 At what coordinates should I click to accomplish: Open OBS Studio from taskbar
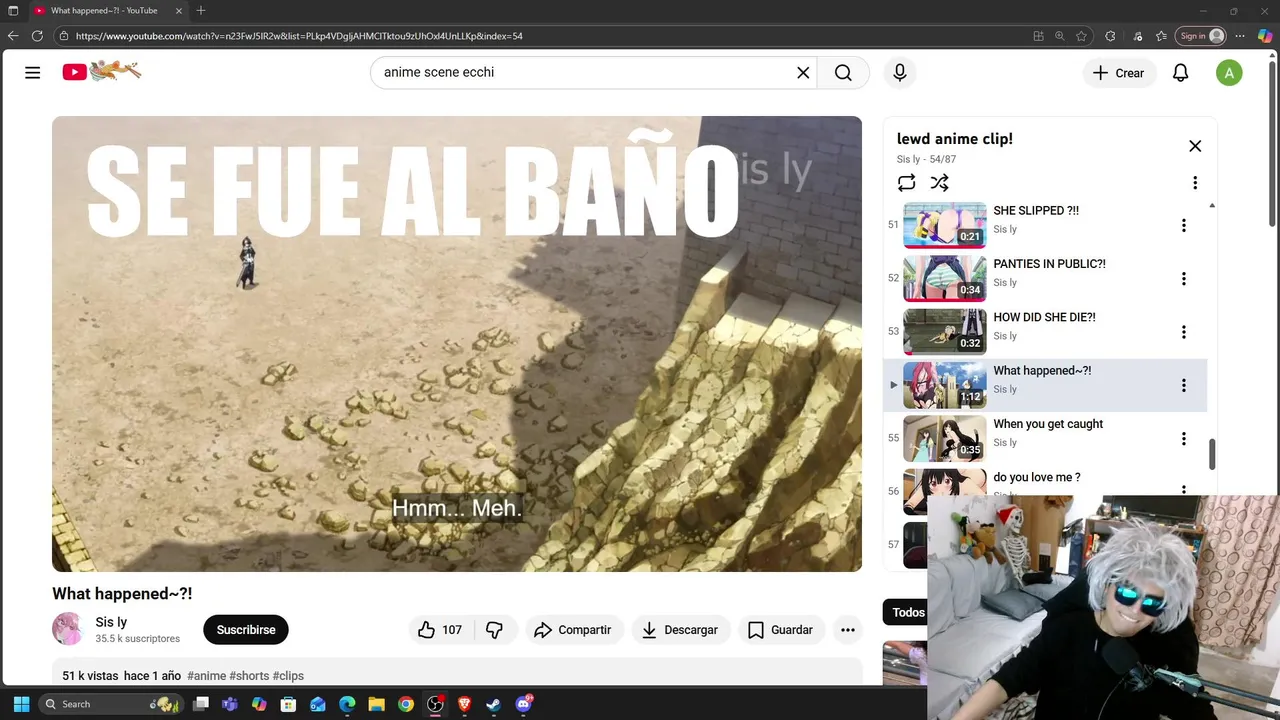pyautogui.click(x=435, y=704)
